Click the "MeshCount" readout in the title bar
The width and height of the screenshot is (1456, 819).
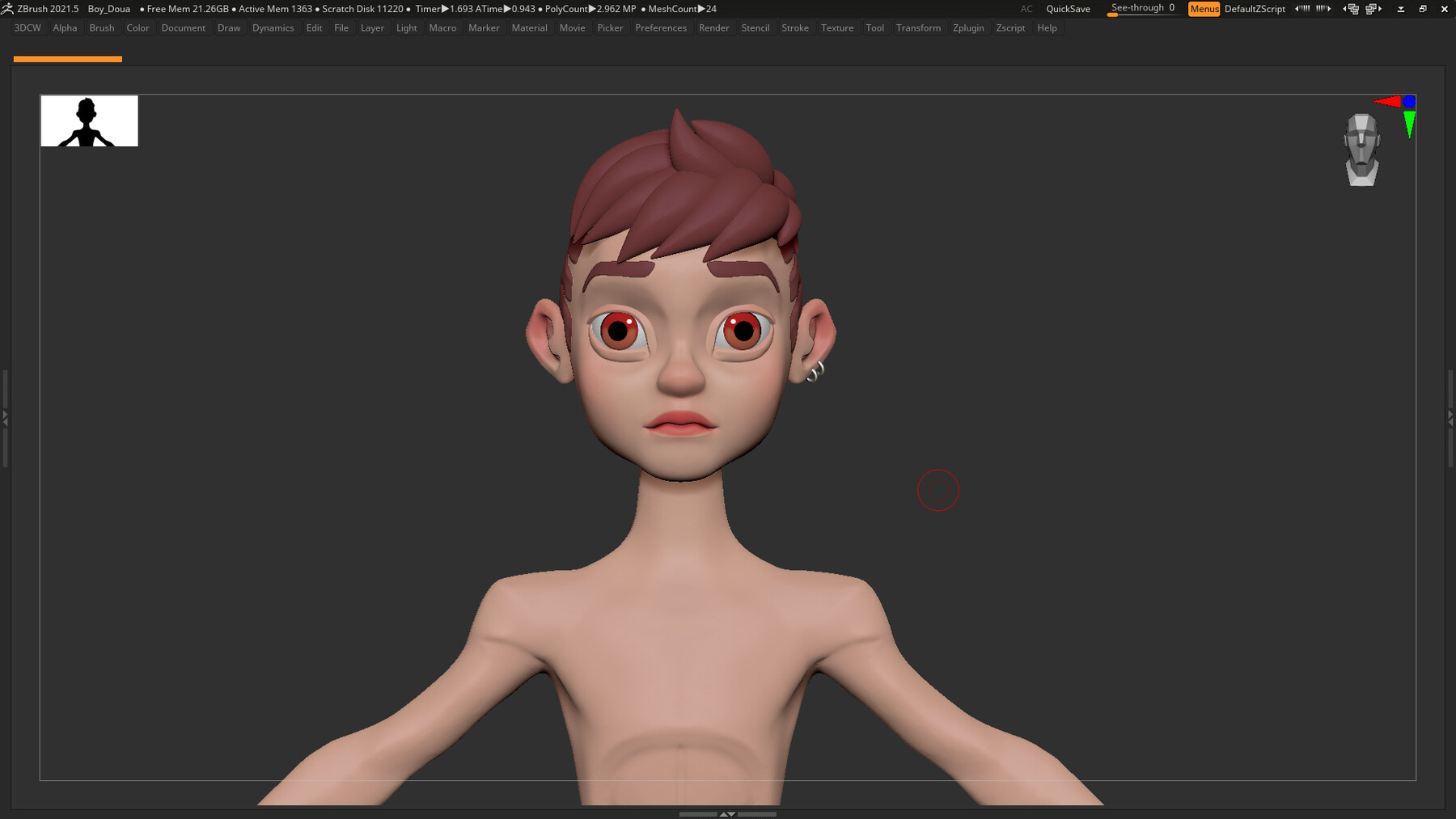pyautogui.click(x=683, y=9)
